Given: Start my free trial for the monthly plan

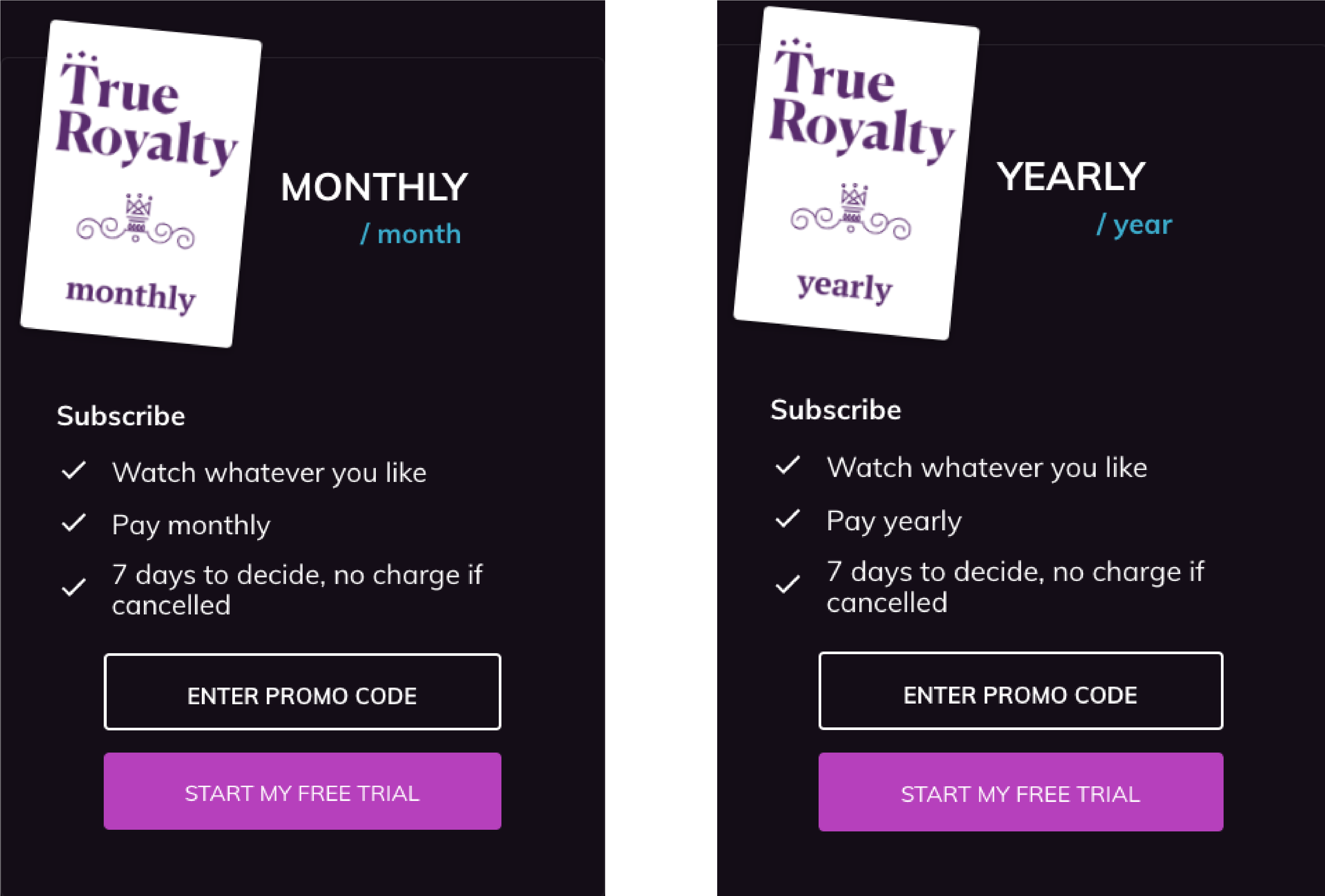Looking at the screenshot, I should 302,792.
